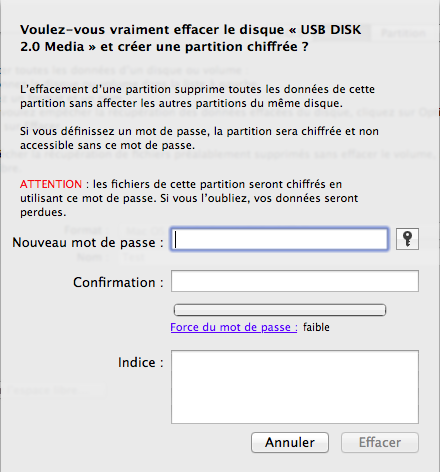Open the Password Assistant key icon

point(407,239)
